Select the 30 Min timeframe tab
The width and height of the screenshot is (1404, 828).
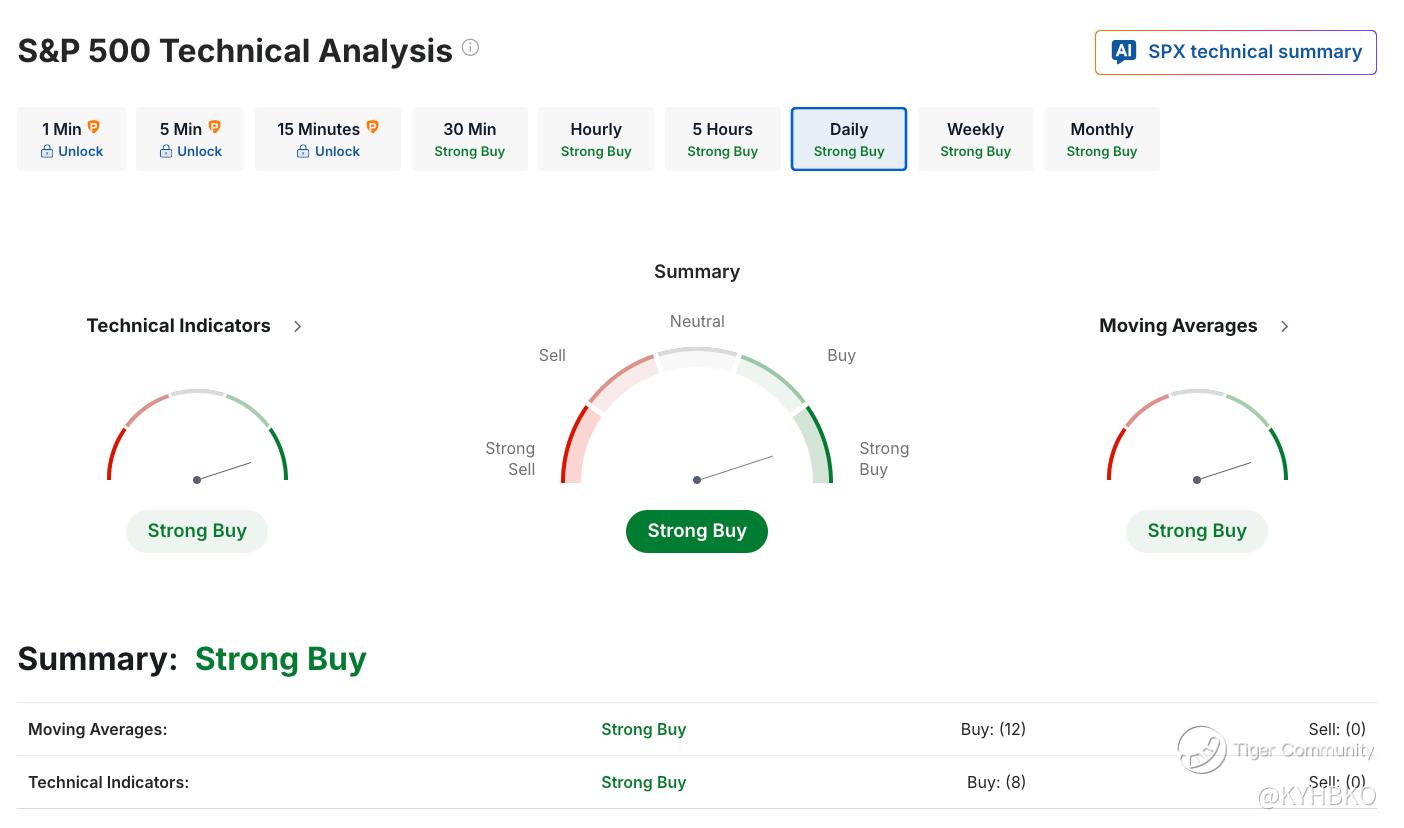pos(470,139)
